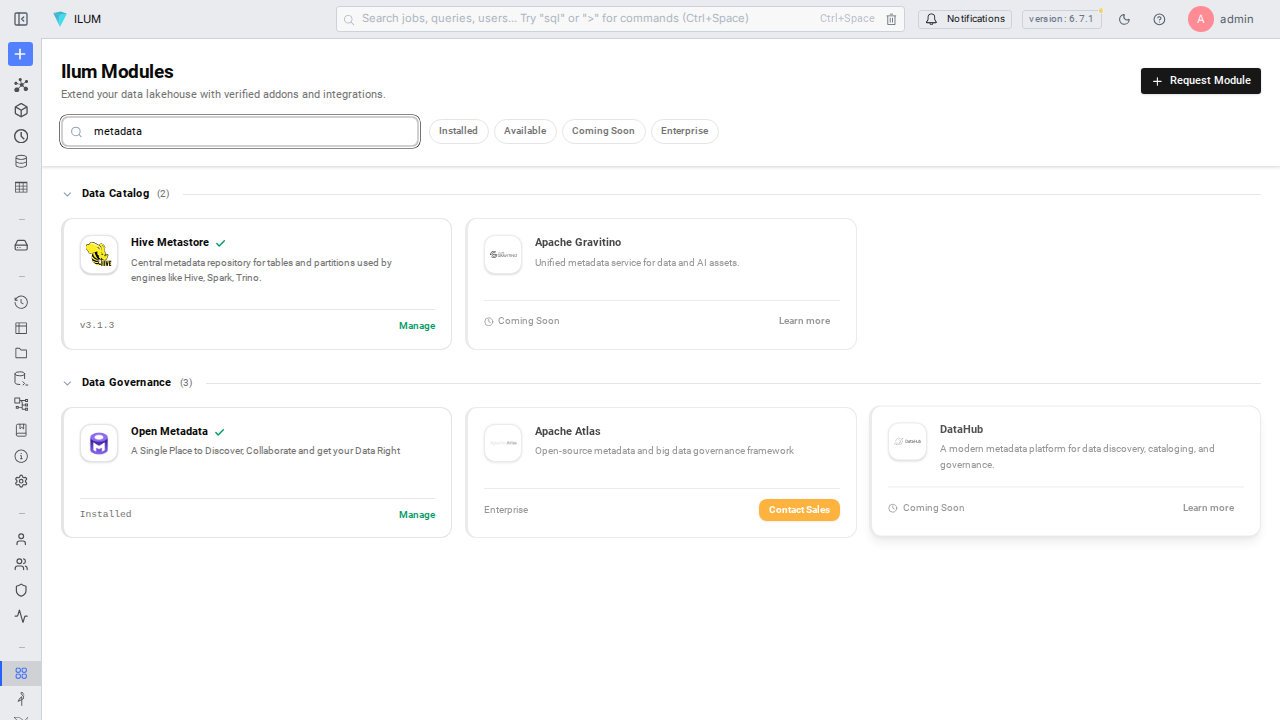Click the DataHub logo thumbnail
Image resolution: width=1280 pixels, height=720 pixels.
pos(908,442)
